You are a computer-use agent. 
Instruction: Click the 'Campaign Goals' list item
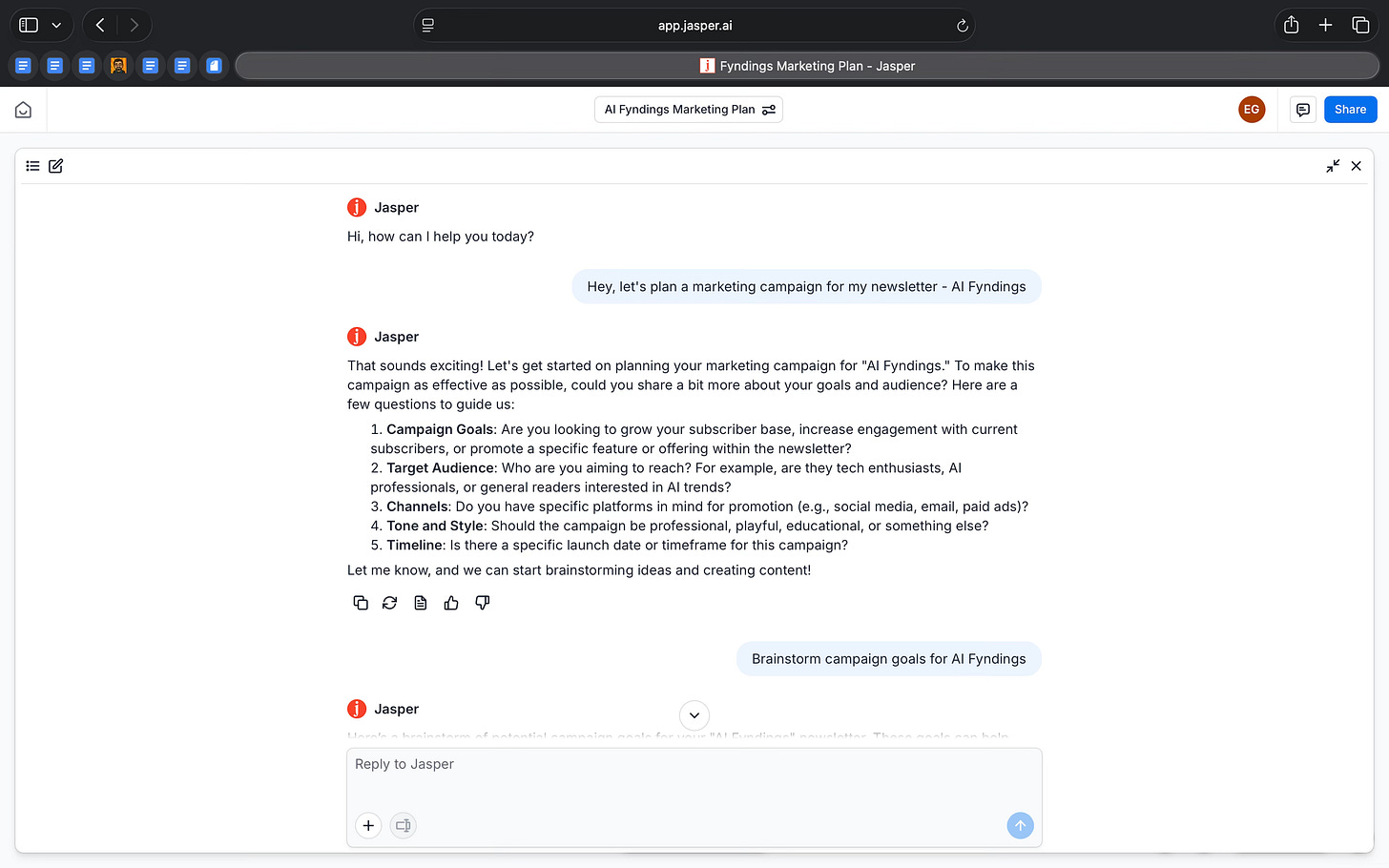point(694,439)
